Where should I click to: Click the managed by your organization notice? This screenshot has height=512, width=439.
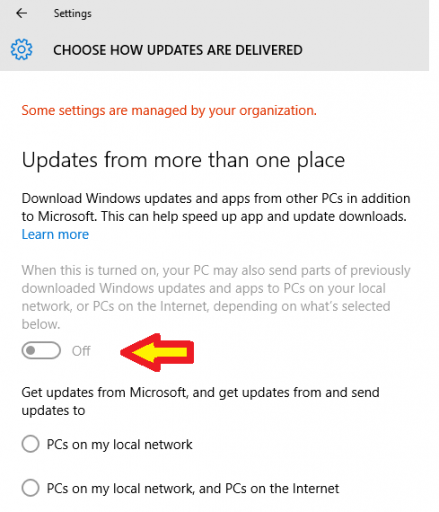169,110
